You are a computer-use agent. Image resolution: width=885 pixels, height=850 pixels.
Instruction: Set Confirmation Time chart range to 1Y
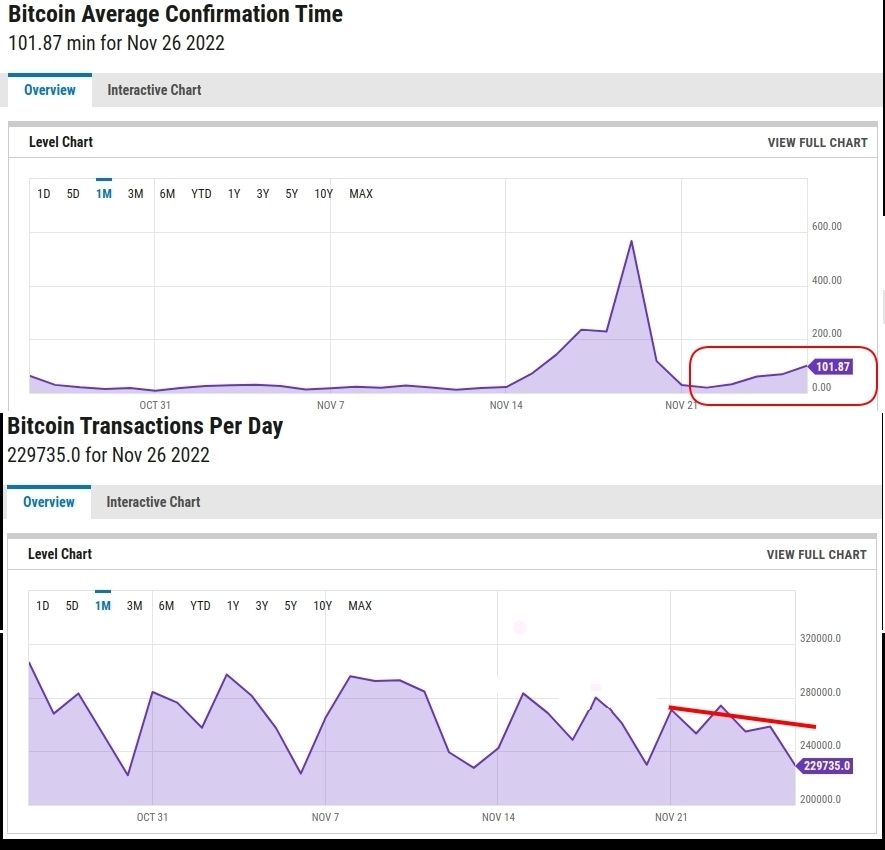coord(234,194)
